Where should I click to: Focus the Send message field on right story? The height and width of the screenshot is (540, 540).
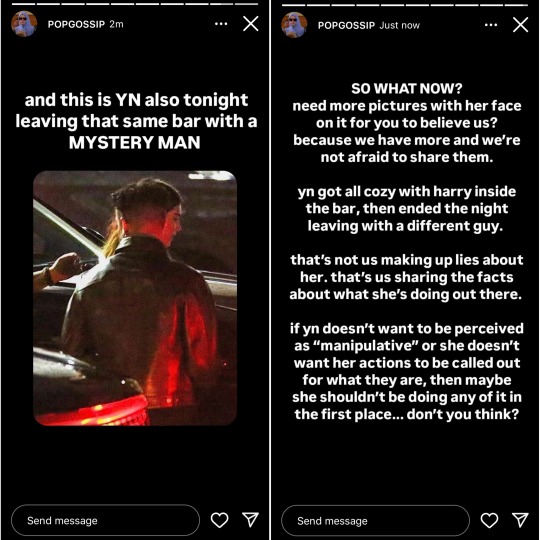pyautogui.click(x=375, y=520)
